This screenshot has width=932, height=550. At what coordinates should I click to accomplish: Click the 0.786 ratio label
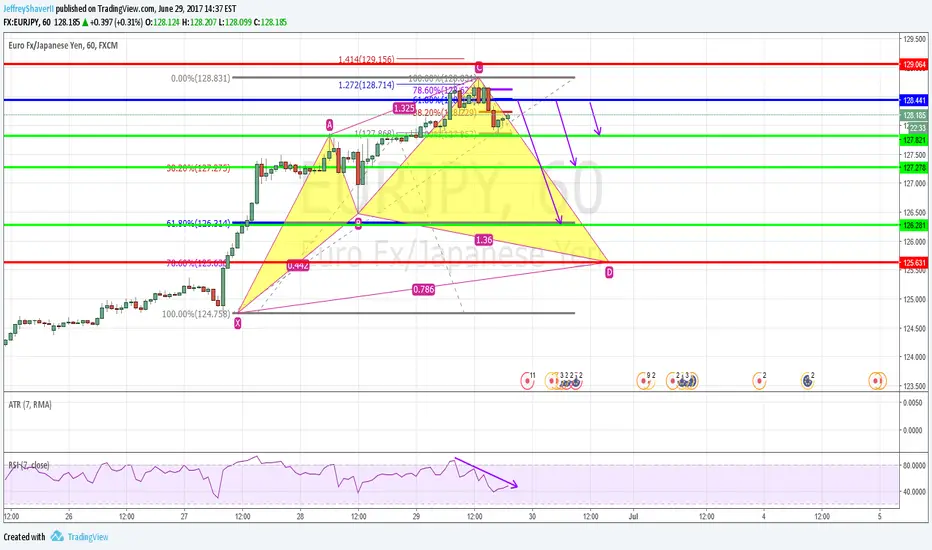pos(423,290)
